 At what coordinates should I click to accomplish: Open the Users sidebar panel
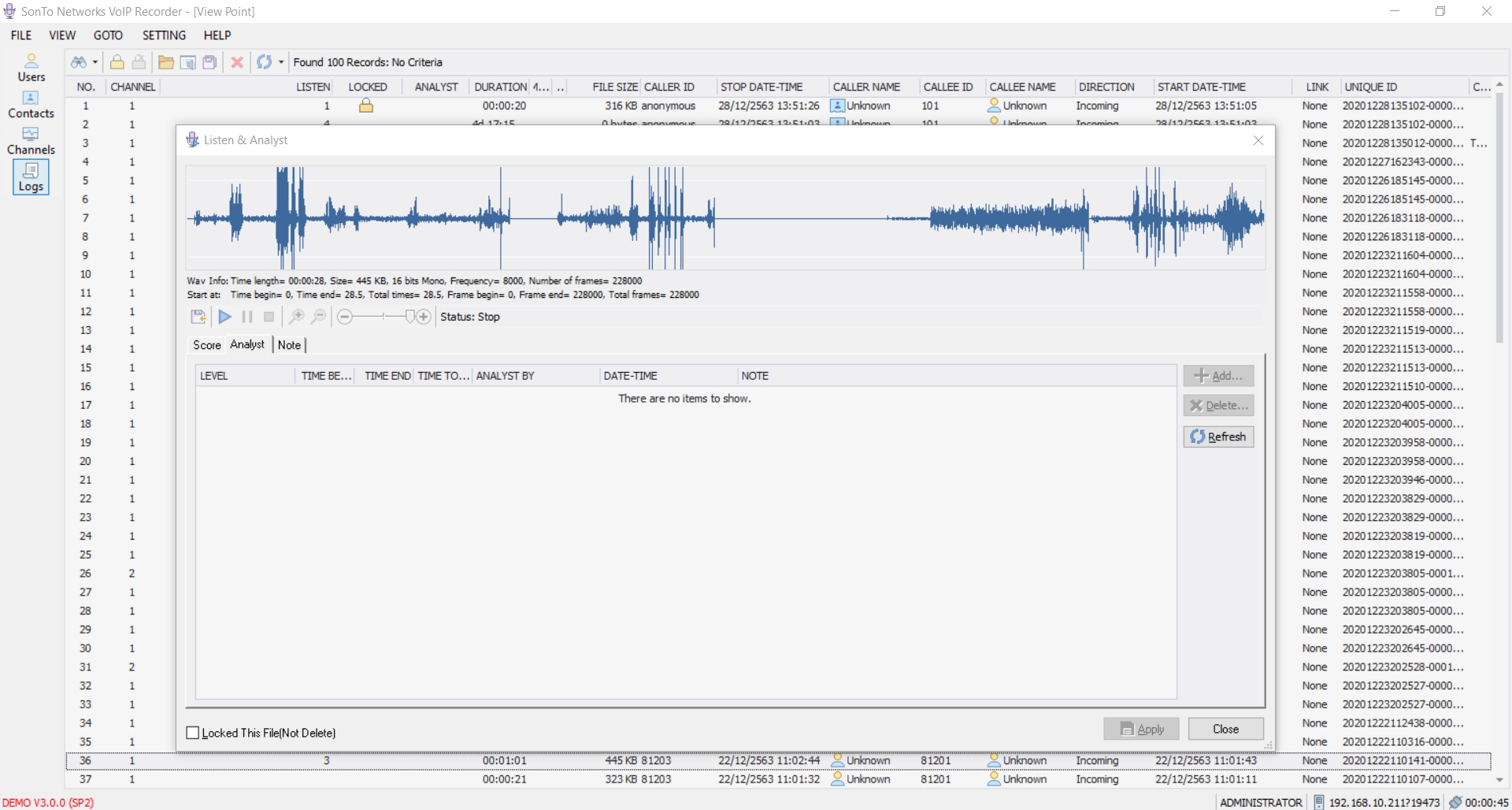point(31,68)
